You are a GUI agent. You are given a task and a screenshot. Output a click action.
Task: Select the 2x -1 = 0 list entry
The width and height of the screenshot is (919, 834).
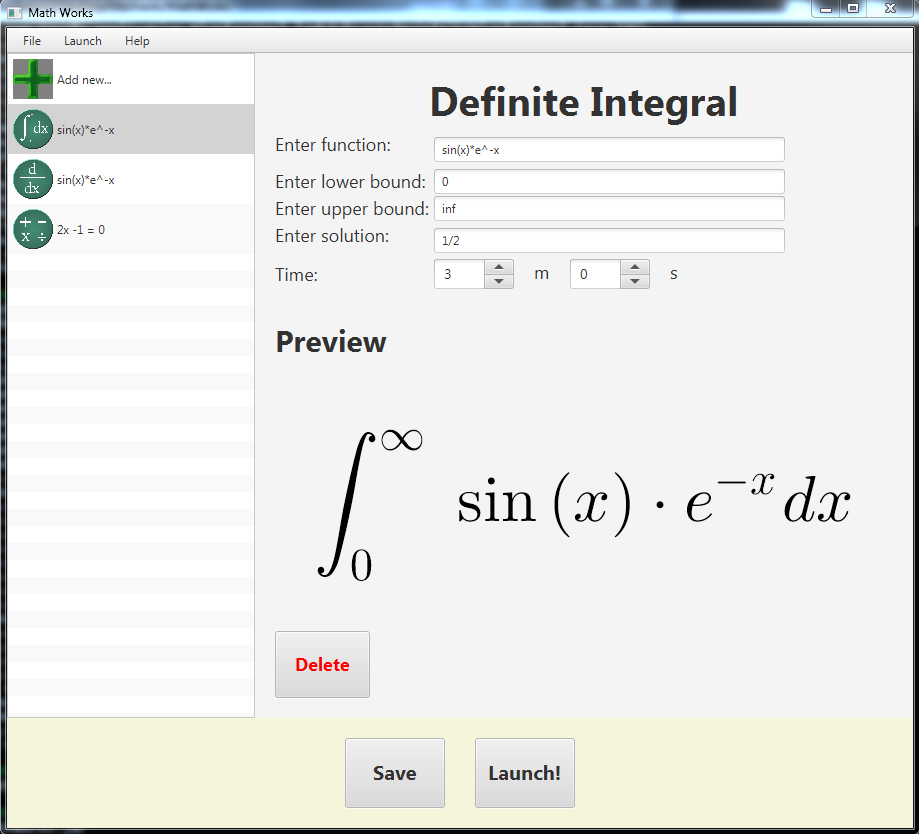pyautogui.click(x=131, y=229)
